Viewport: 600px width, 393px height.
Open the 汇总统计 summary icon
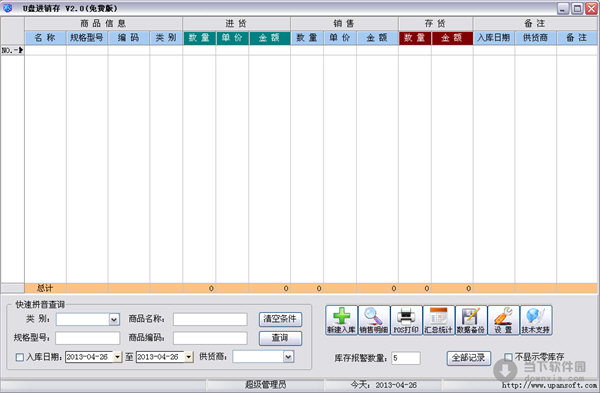[439, 320]
